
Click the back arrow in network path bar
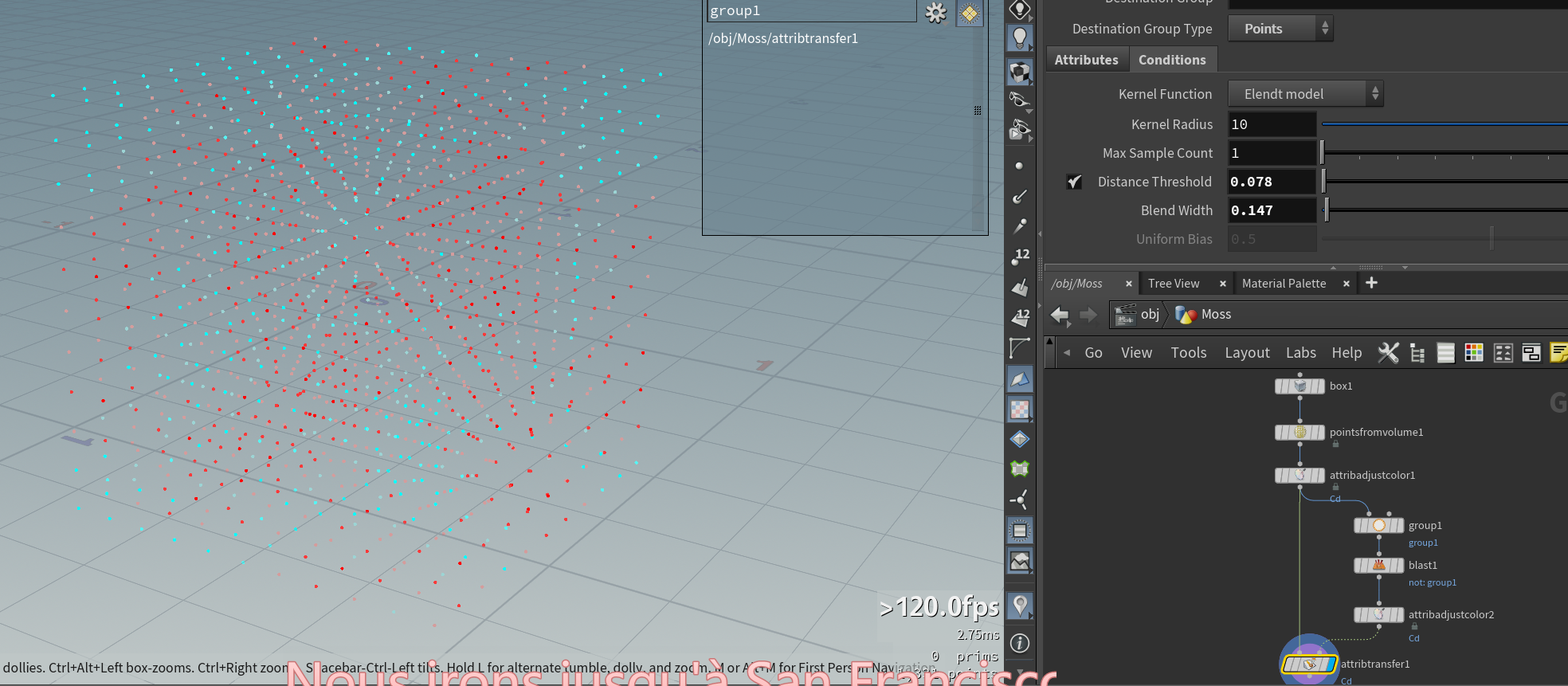pos(1060,315)
